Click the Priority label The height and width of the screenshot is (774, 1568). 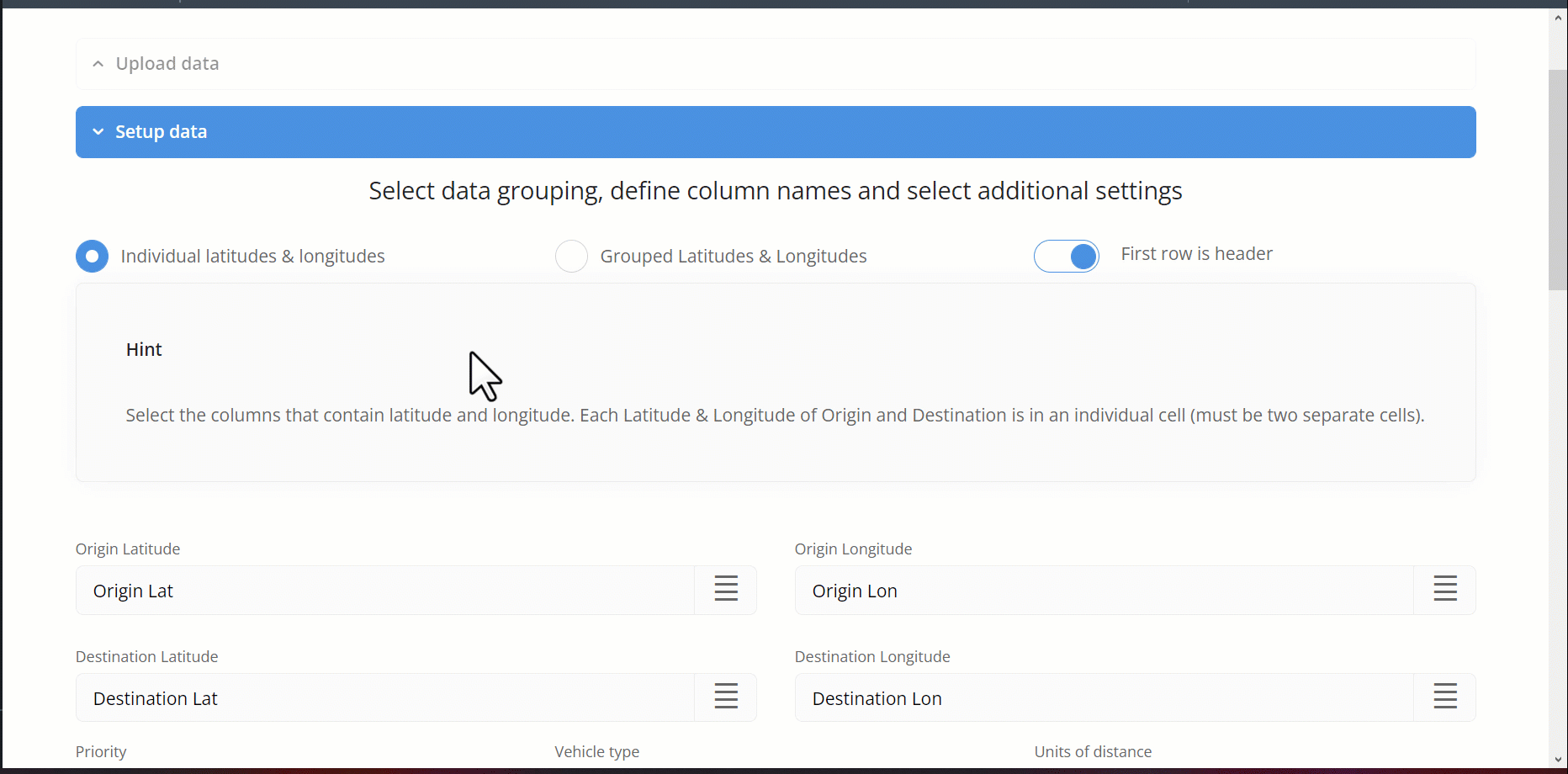pos(101,751)
